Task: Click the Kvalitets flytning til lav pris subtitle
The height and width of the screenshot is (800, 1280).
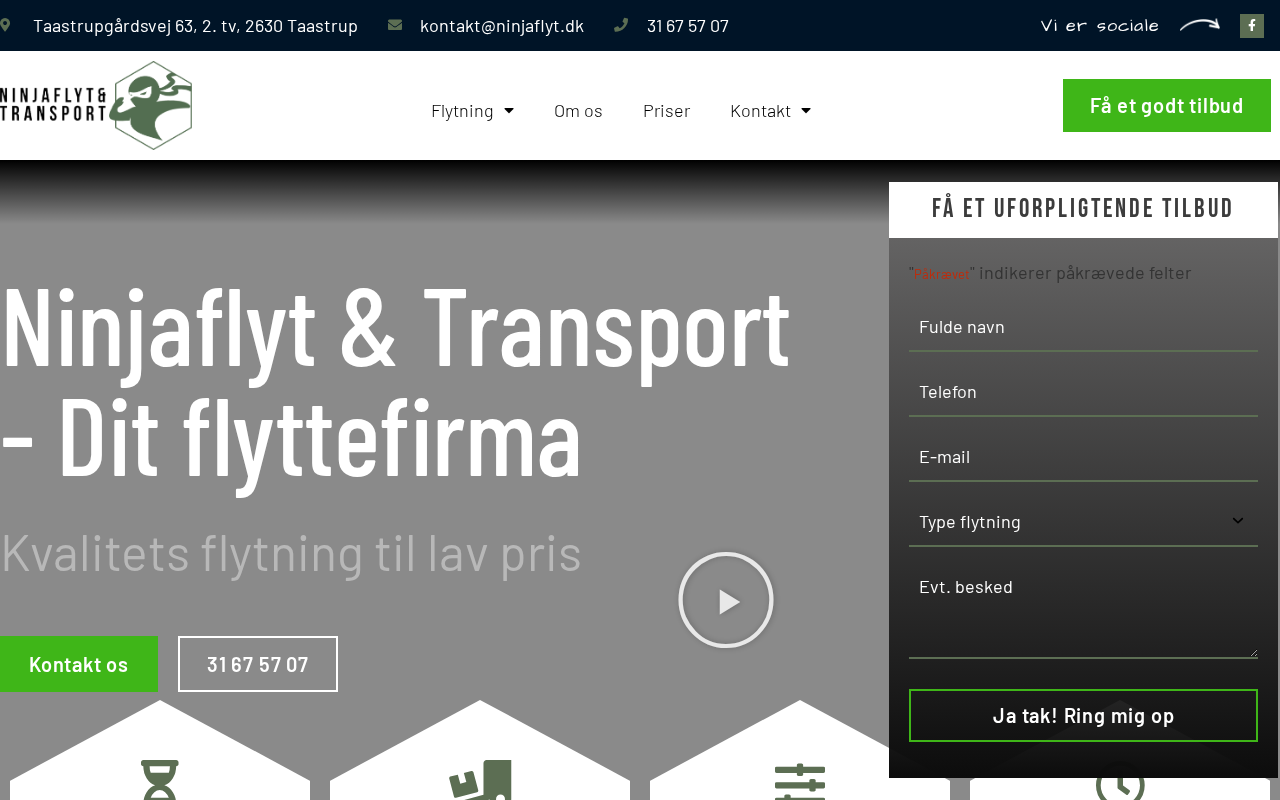Action: (x=291, y=553)
